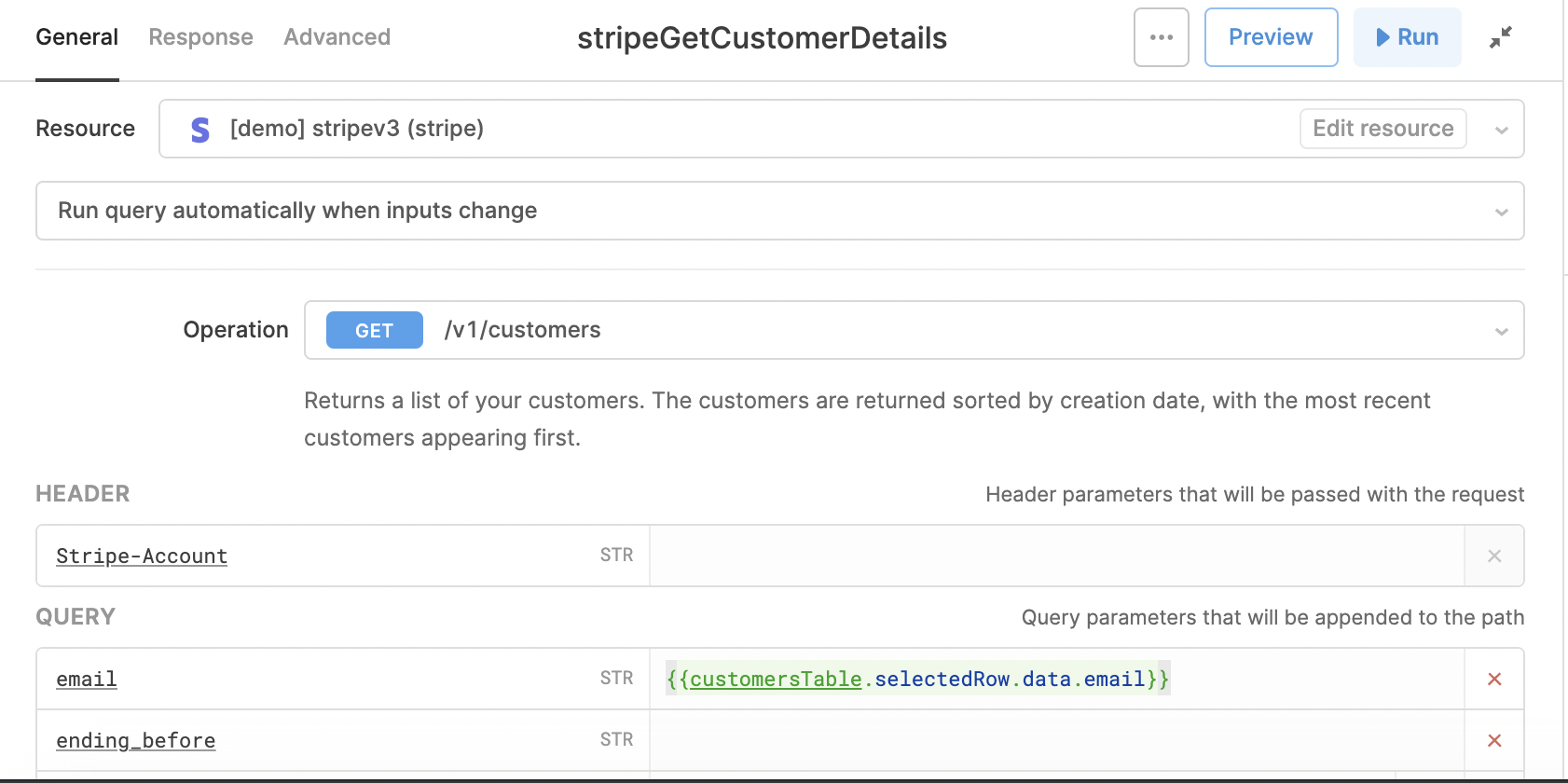The height and width of the screenshot is (783, 1568).
Task: Open the three-dots more options menu
Action: 1161,37
